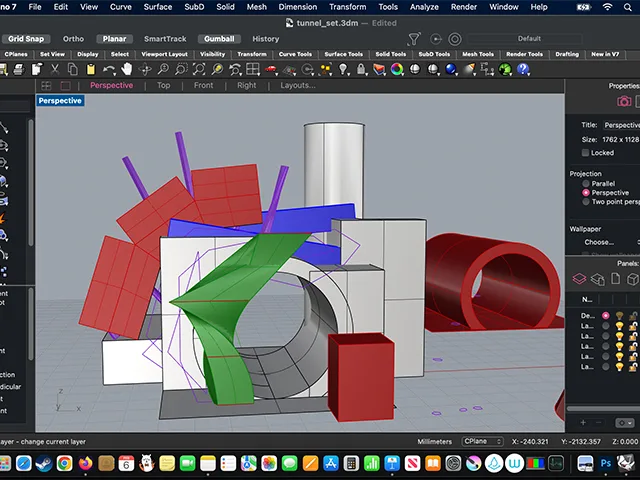Click the Print icon in the toolbar
Viewport: 640px width, 480px height.
(x=19, y=69)
